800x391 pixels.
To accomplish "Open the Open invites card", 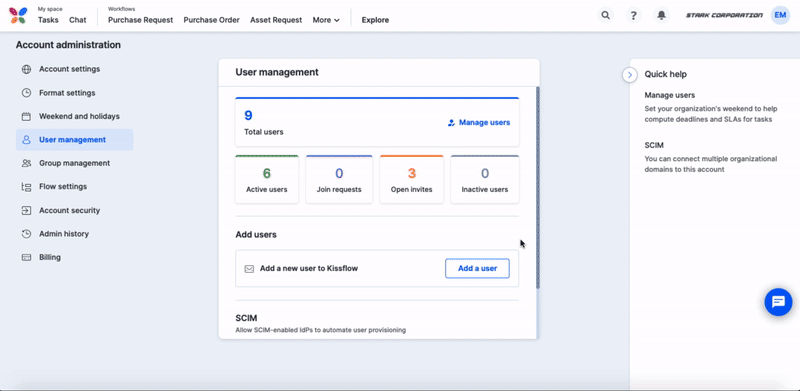I will coord(411,179).
